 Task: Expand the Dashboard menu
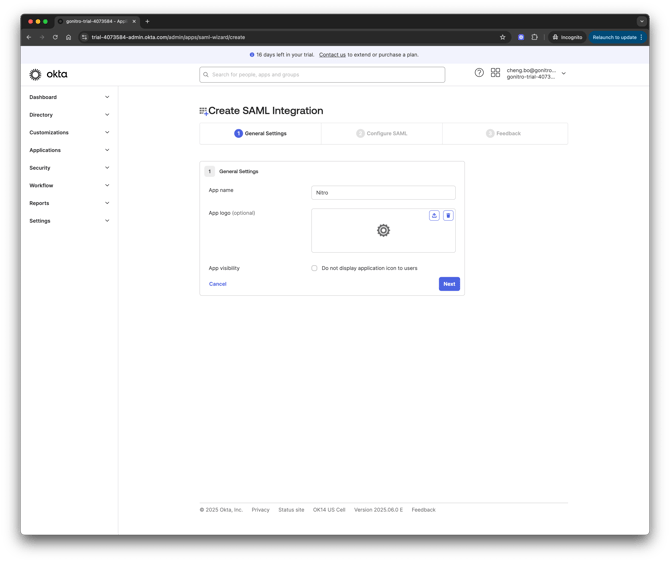(x=69, y=97)
